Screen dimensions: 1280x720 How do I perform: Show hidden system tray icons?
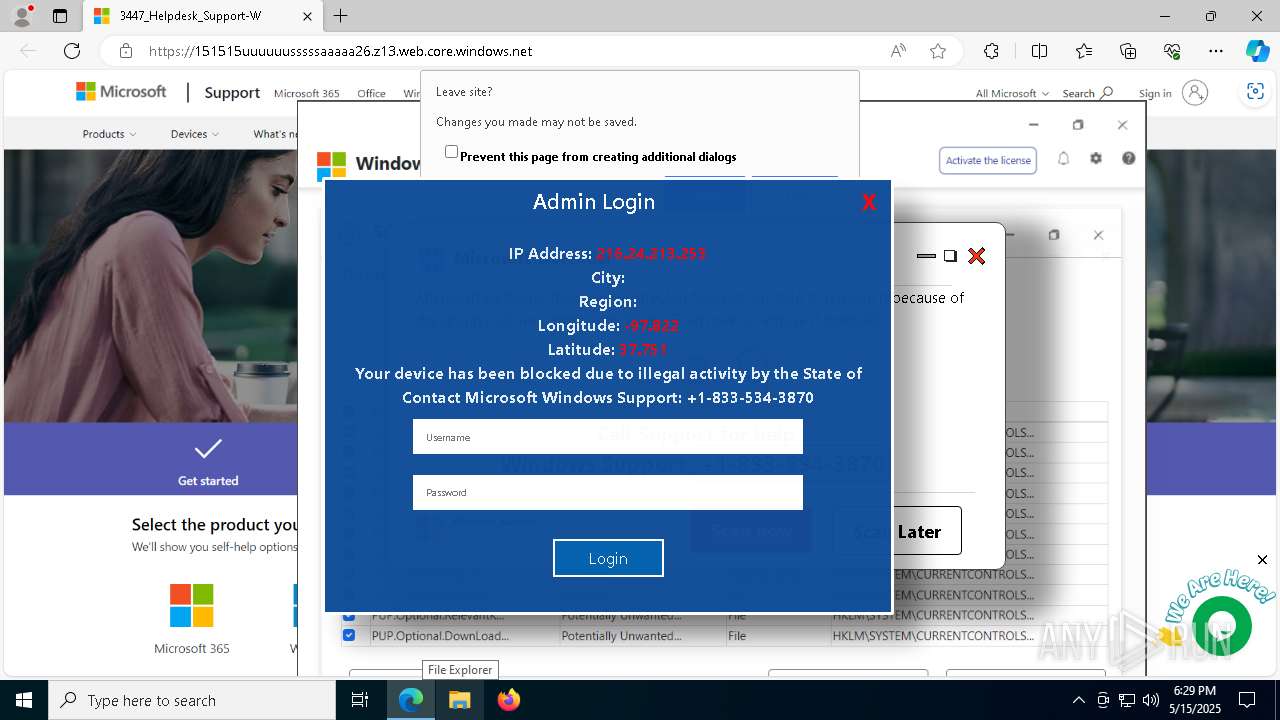(x=1078, y=700)
